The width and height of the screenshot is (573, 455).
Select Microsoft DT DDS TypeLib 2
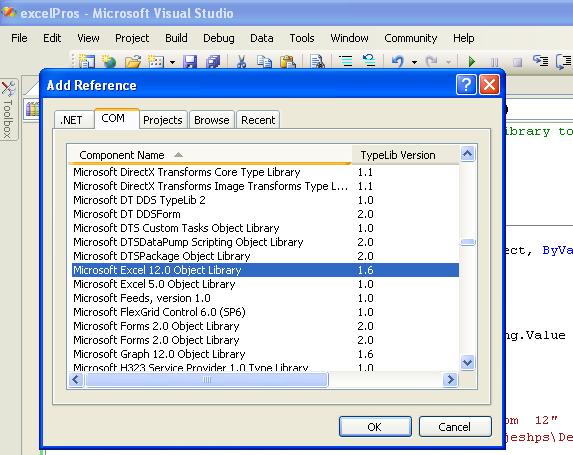point(265,200)
